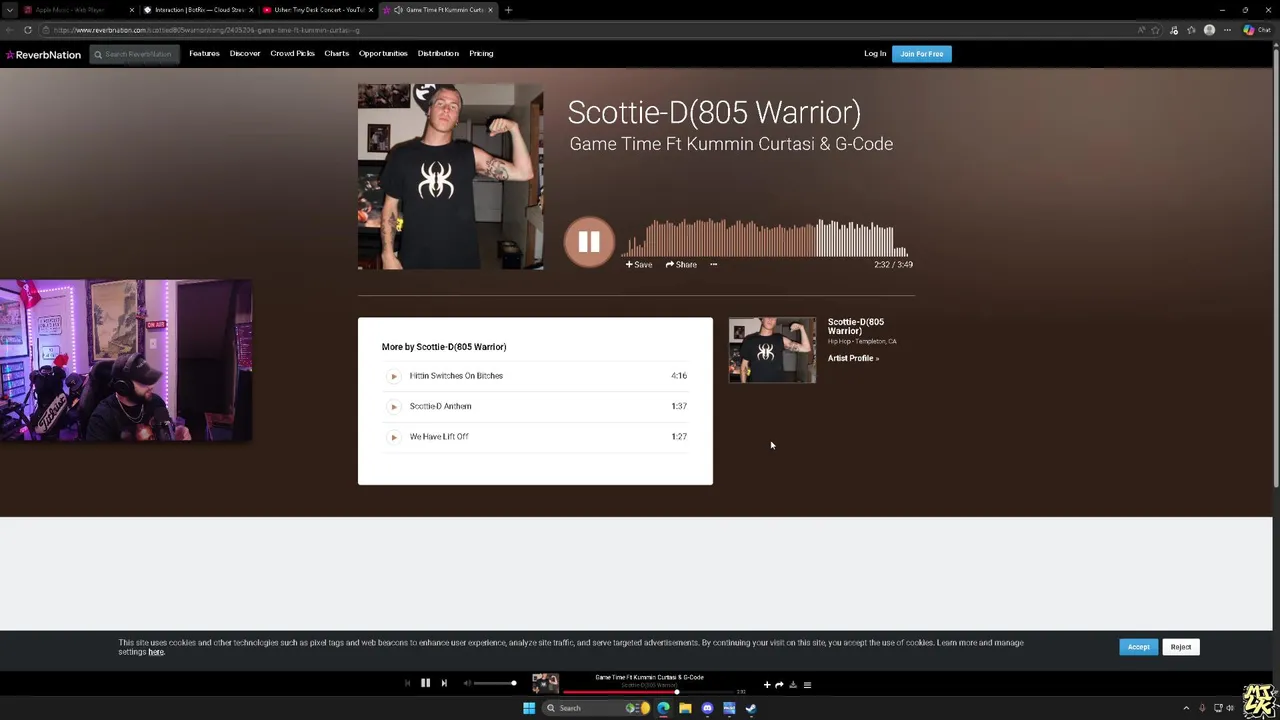Expand the tab actions menu chevron
The width and height of the screenshot is (1280, 720).
click(x=9, y=10)
